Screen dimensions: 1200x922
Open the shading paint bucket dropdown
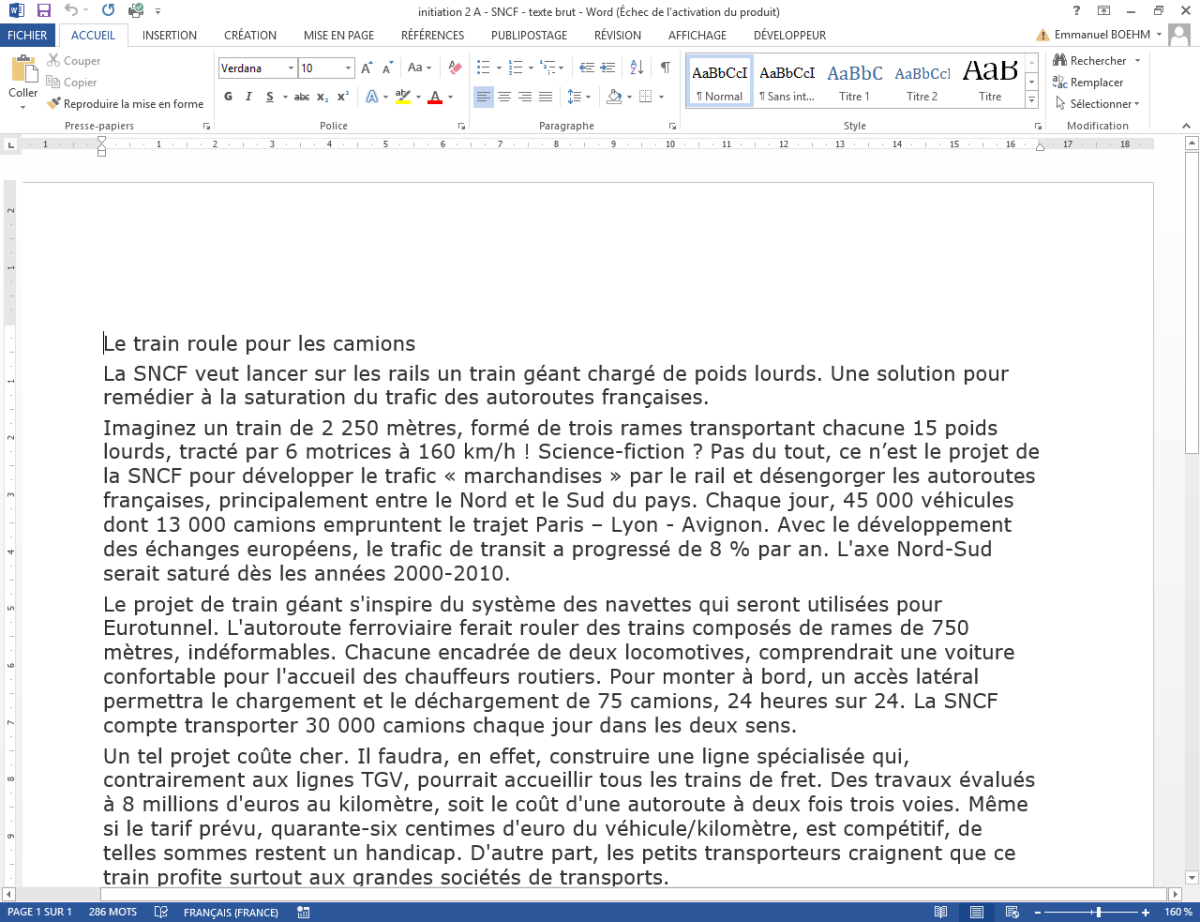click(x=628, y=97)
